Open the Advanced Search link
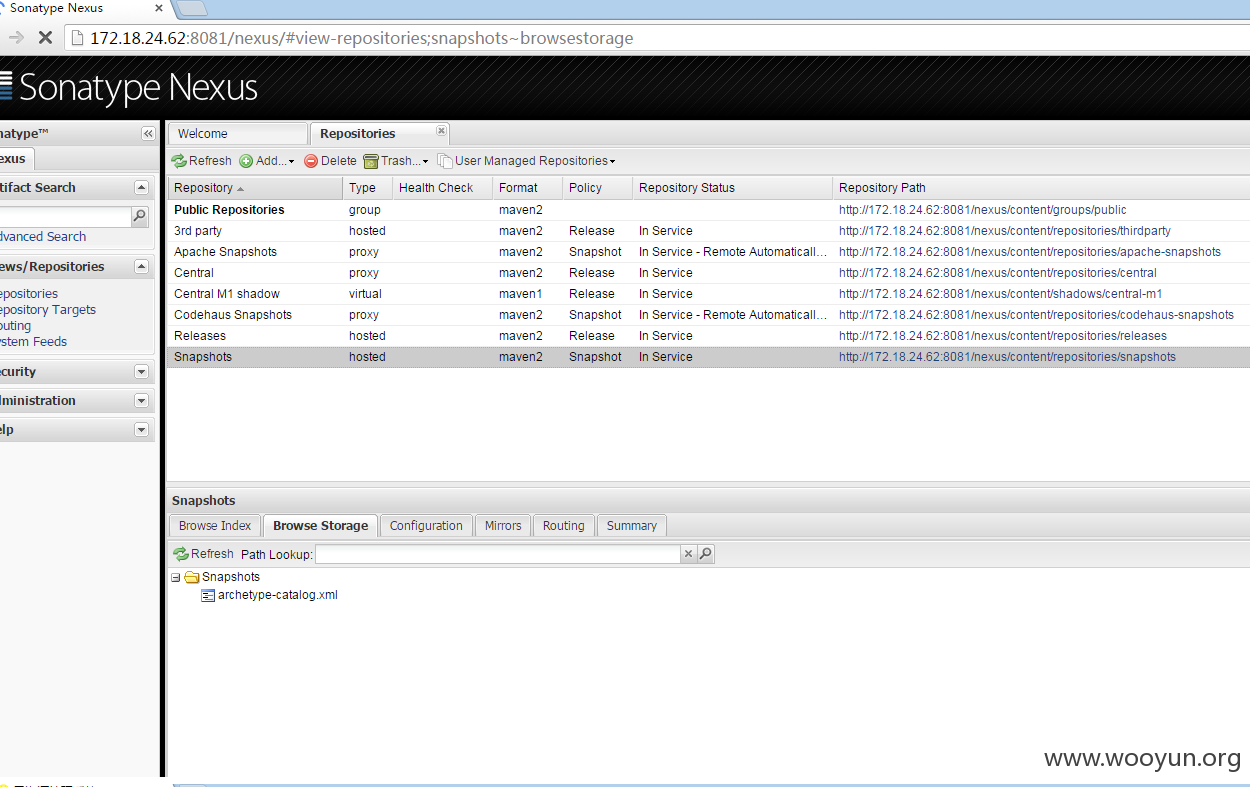Image resolution: width=1250 pixels, height=787 pixels. point(43,237)
